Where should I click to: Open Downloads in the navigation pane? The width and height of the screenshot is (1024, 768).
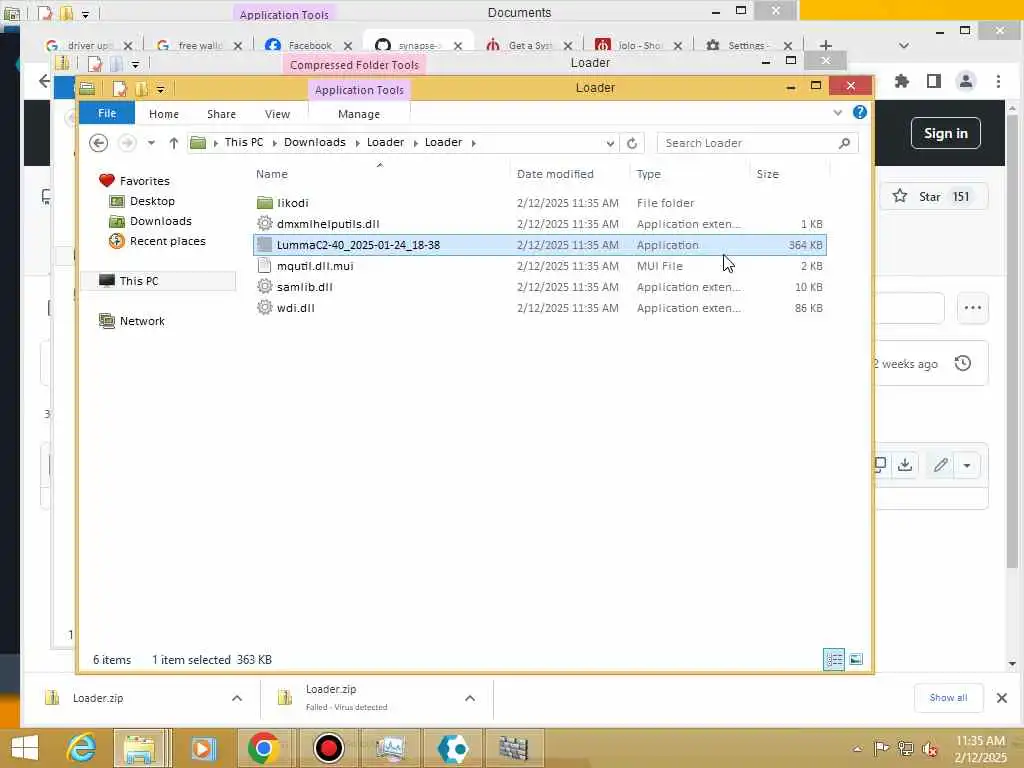point(160,221)
